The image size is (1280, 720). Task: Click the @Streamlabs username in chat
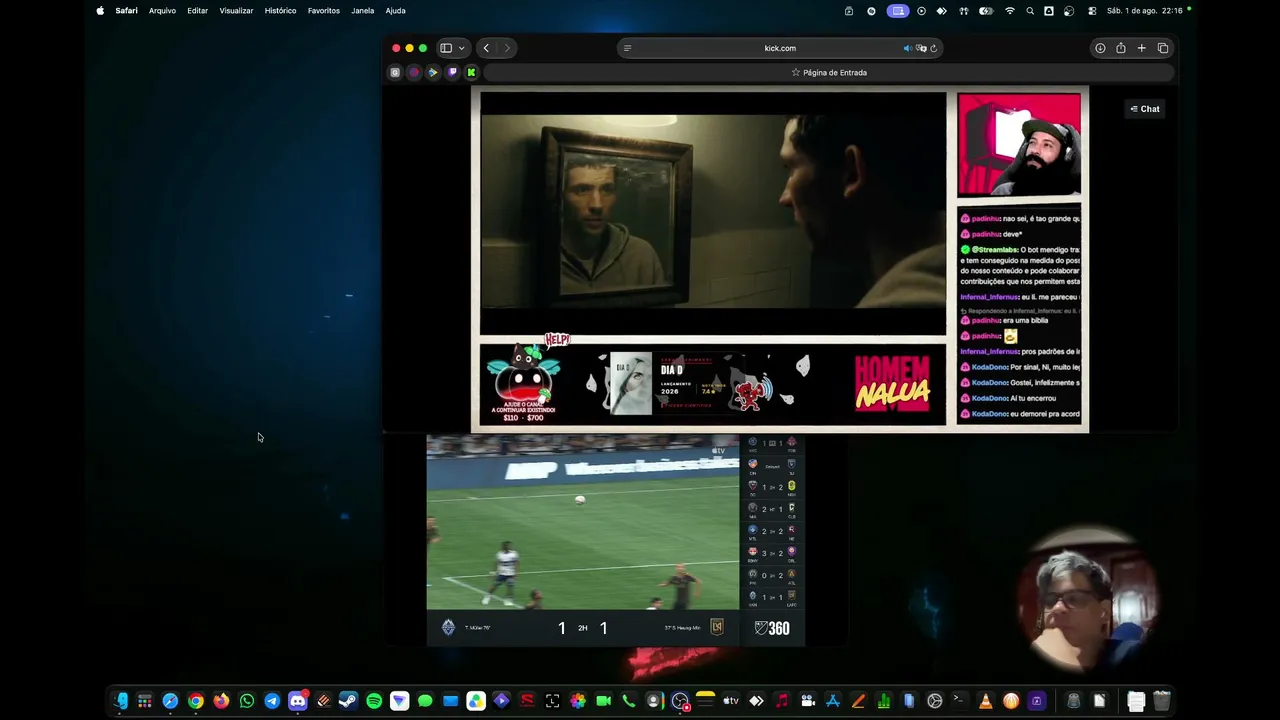pyautogui.click(x=994, y=249)
